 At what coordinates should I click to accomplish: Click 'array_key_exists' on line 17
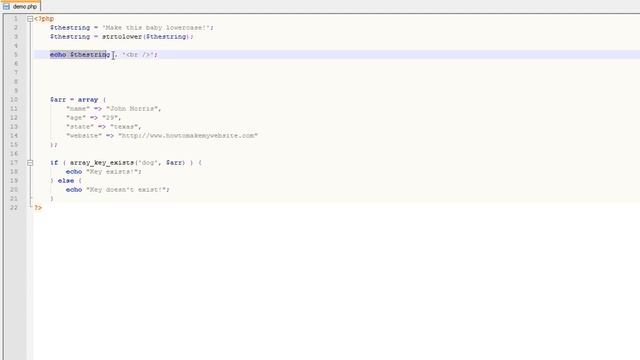point(102,162)
